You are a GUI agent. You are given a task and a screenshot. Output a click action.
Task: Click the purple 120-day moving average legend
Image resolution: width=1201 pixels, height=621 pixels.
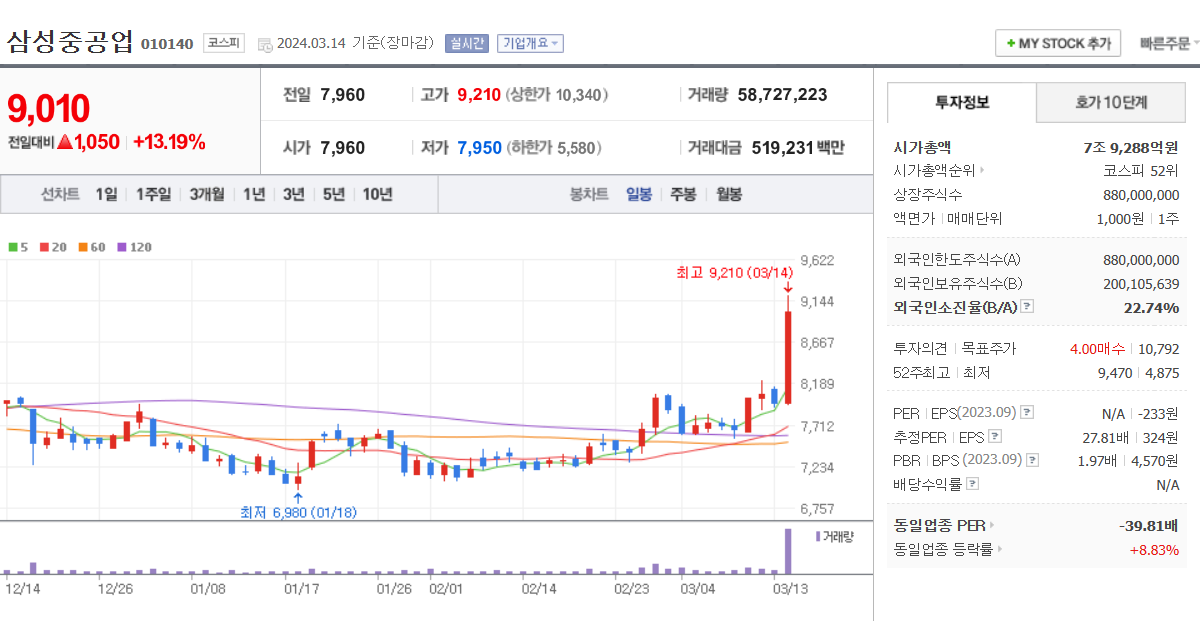click(x=134, y=246)
